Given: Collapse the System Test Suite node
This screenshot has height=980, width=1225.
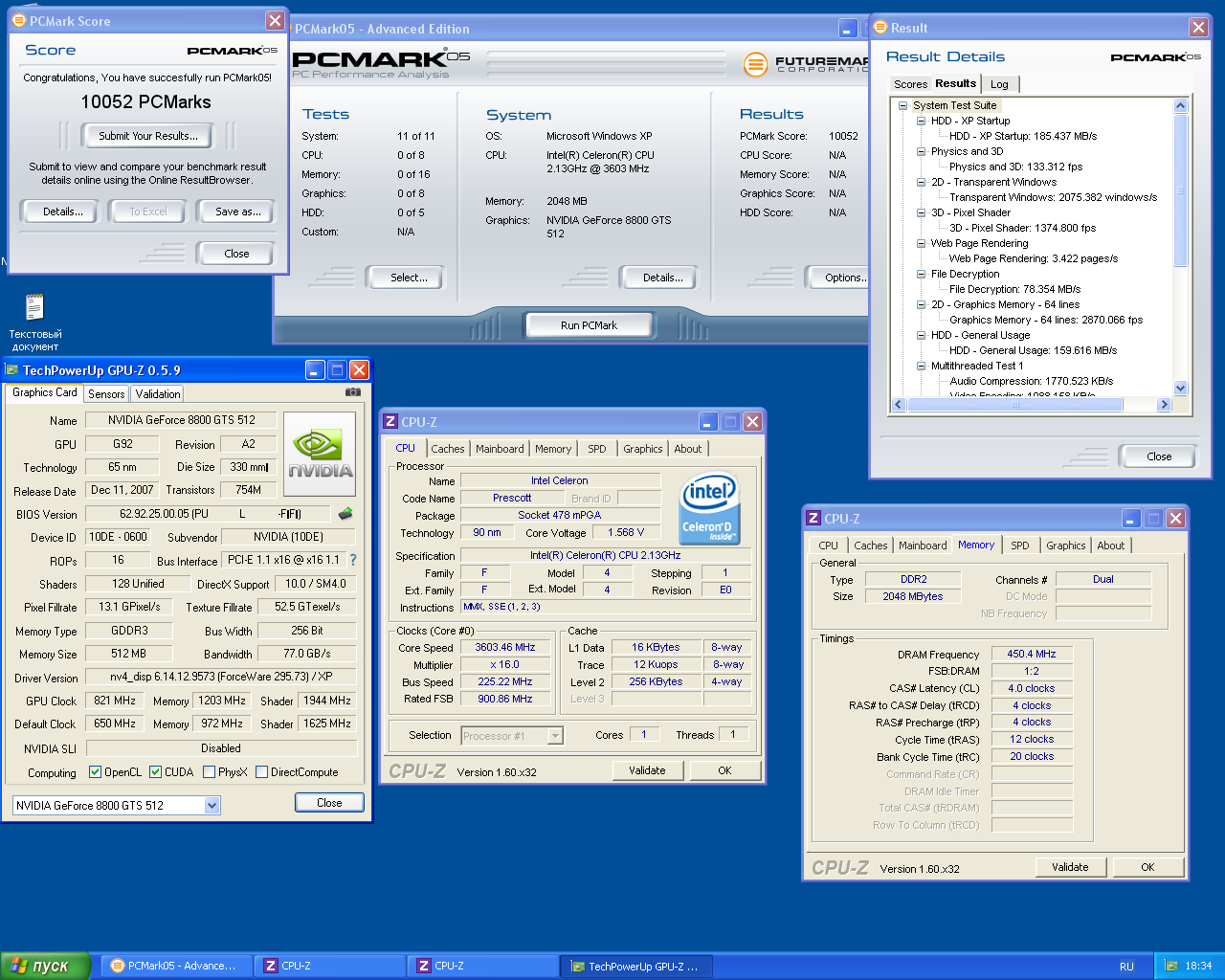Looking at the screenshot, I should tap(902, 105).
